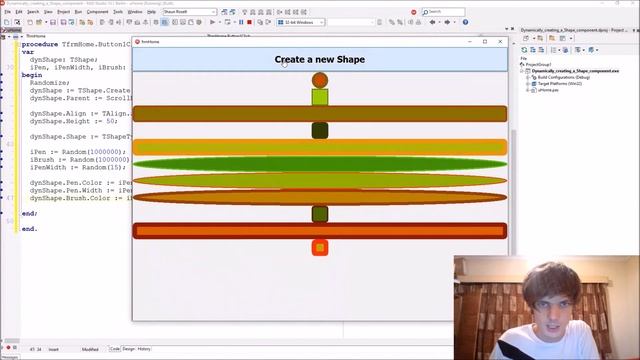Switch to the Code tab
This screenshot has width=640, height=360.
(x=115, y=349)
